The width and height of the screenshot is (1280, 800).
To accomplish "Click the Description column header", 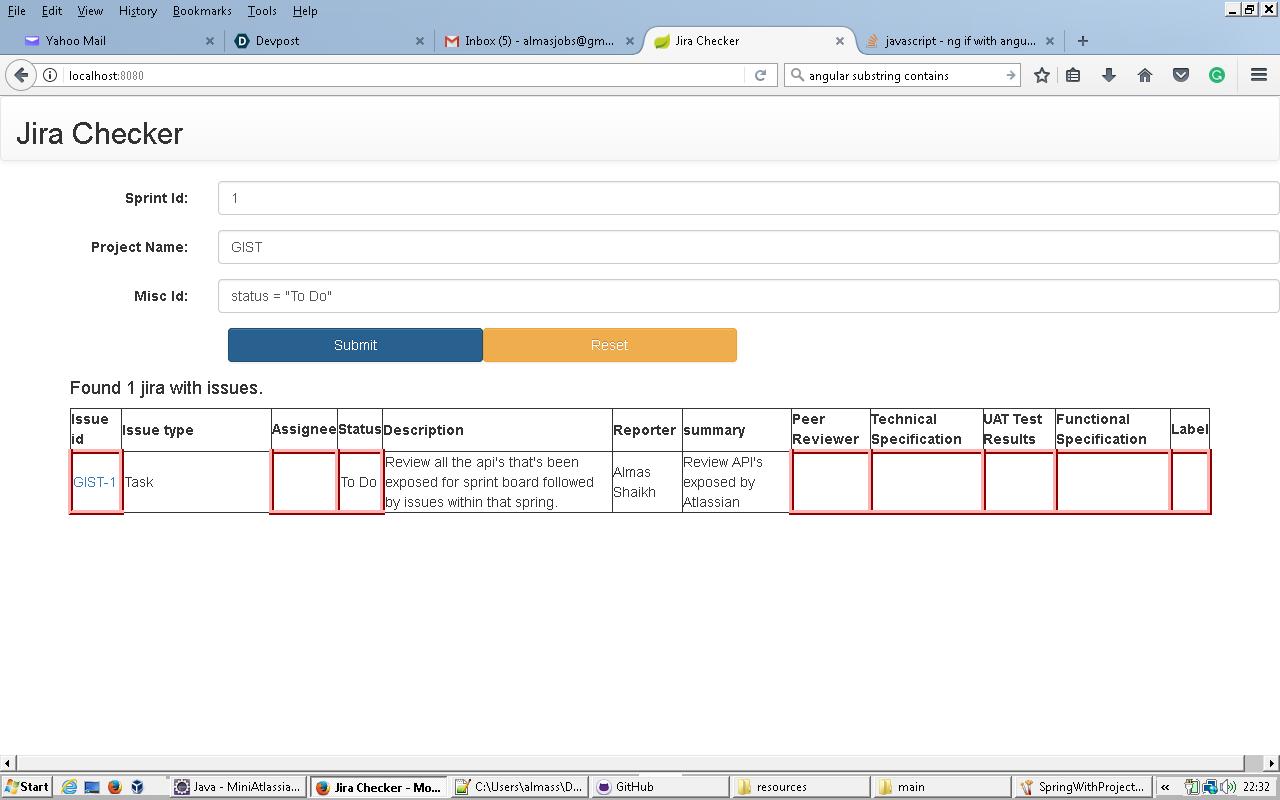I will [x=497, y=430].
